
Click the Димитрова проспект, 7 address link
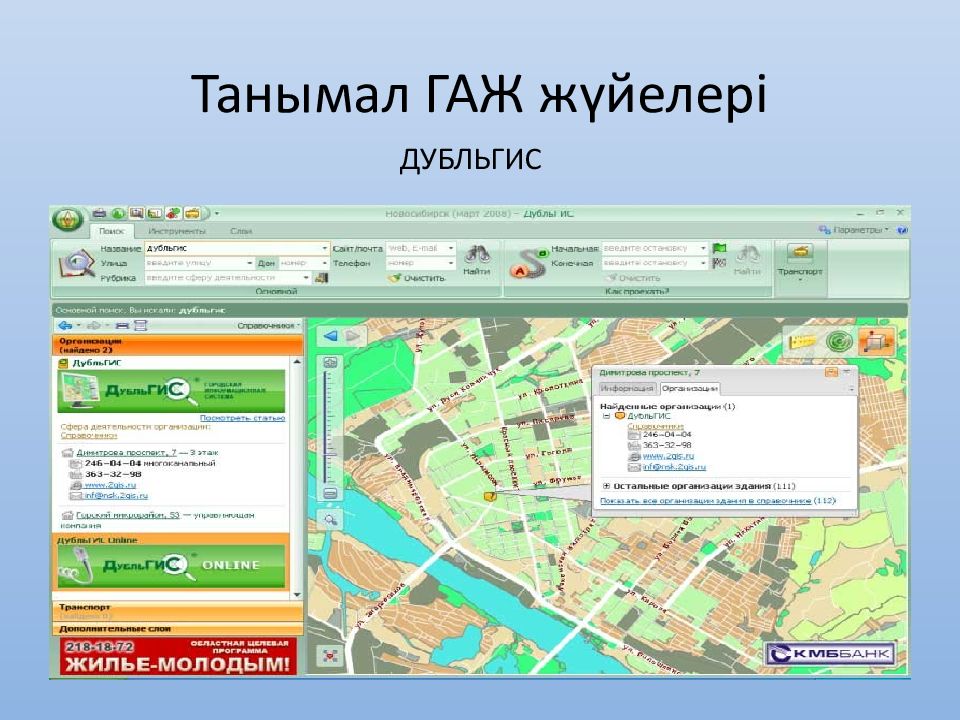pyautogui.click(x=126, y=452)
